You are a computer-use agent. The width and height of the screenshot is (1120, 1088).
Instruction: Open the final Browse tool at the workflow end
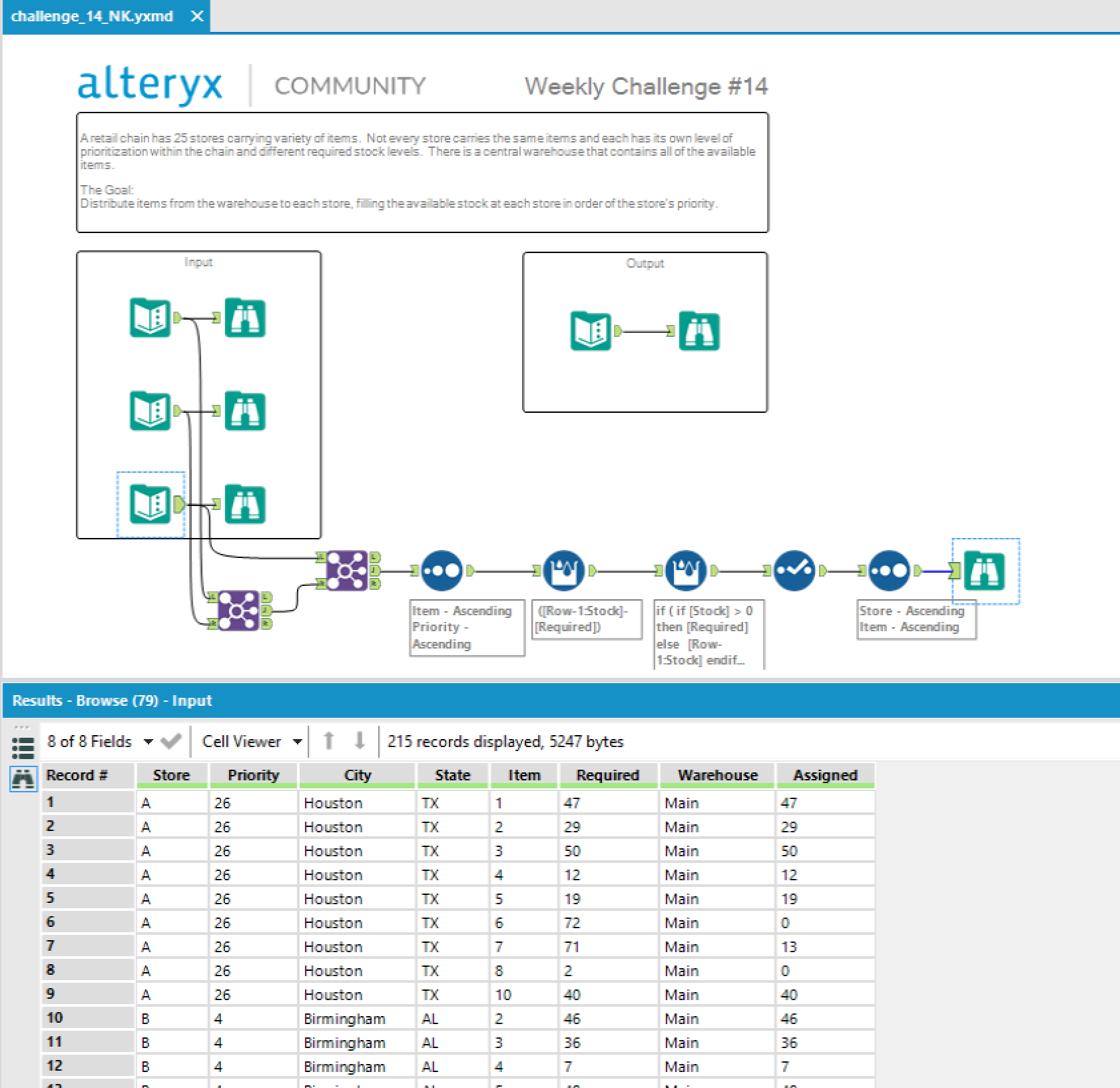pos(984,571)
